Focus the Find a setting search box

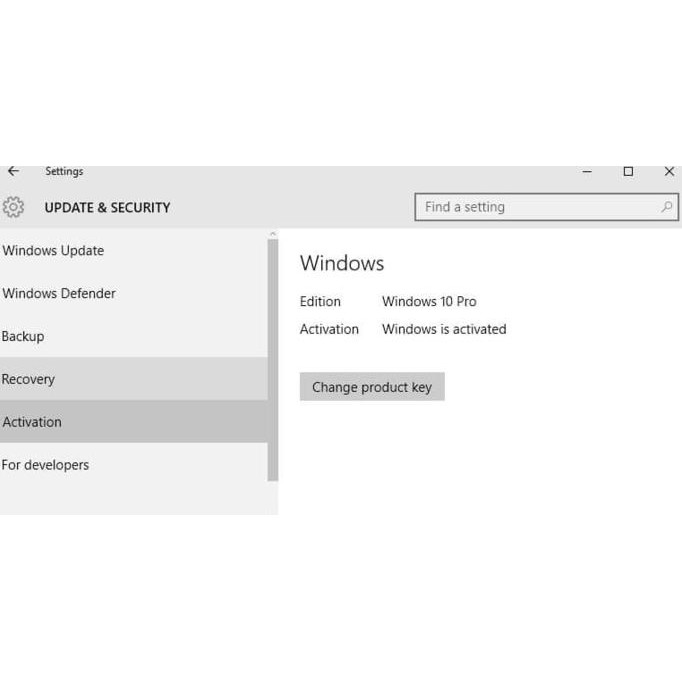point(546,207)
